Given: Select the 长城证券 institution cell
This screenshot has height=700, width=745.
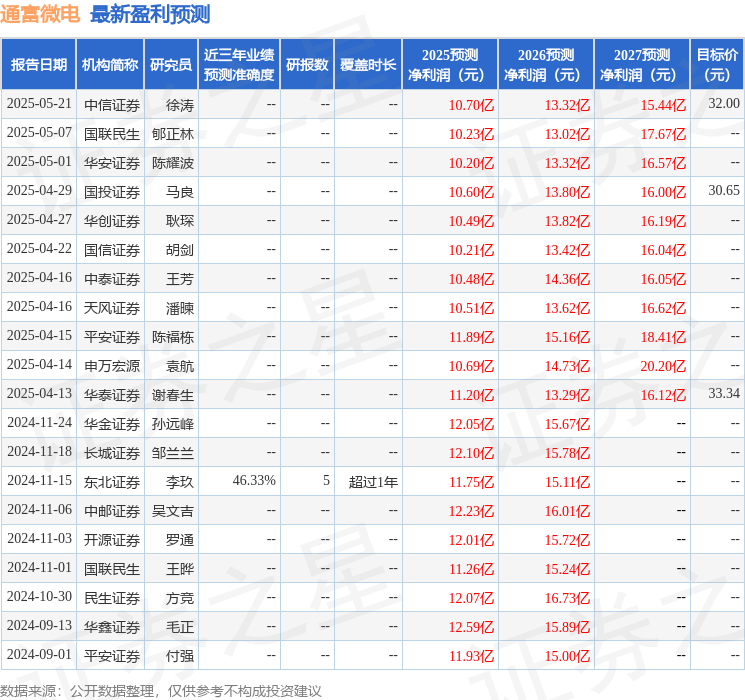Looking at the screenshot, I should pyautogui.click(x=112, y=453).
